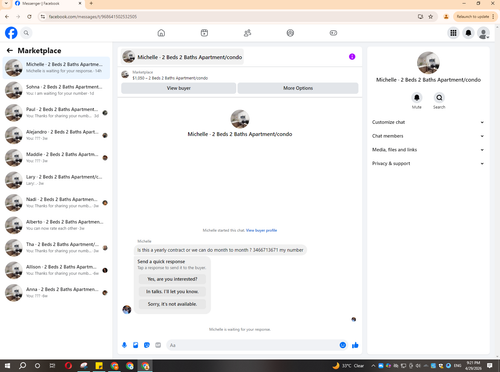
Task: Focus the Aa message input field
Action: [x=257, y=345]
